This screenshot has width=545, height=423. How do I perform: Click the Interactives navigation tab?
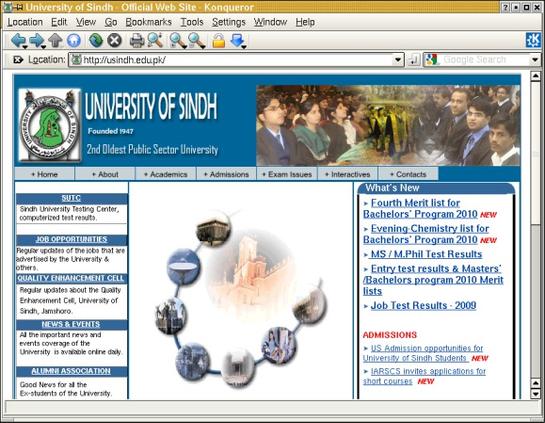(x=348, y=174)
